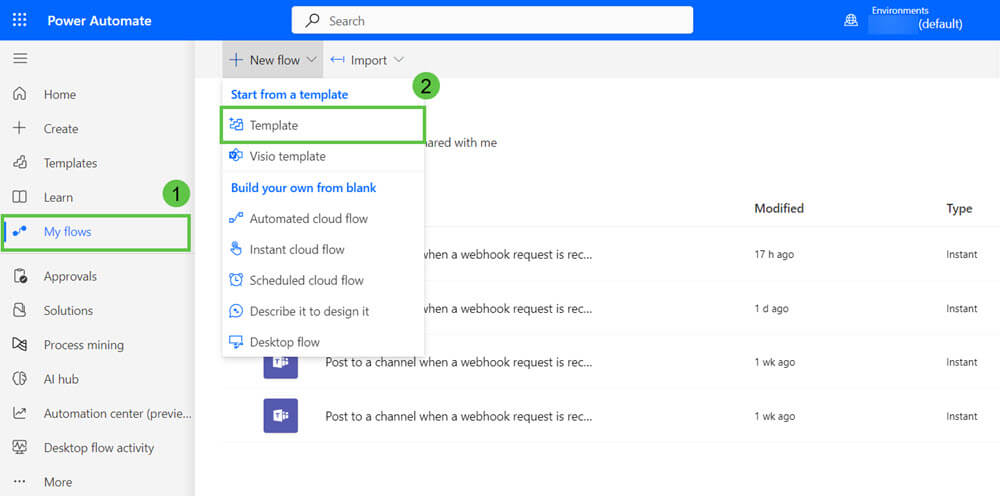
Task: Click the Visio template icon
Action: [x=236, y=156]
